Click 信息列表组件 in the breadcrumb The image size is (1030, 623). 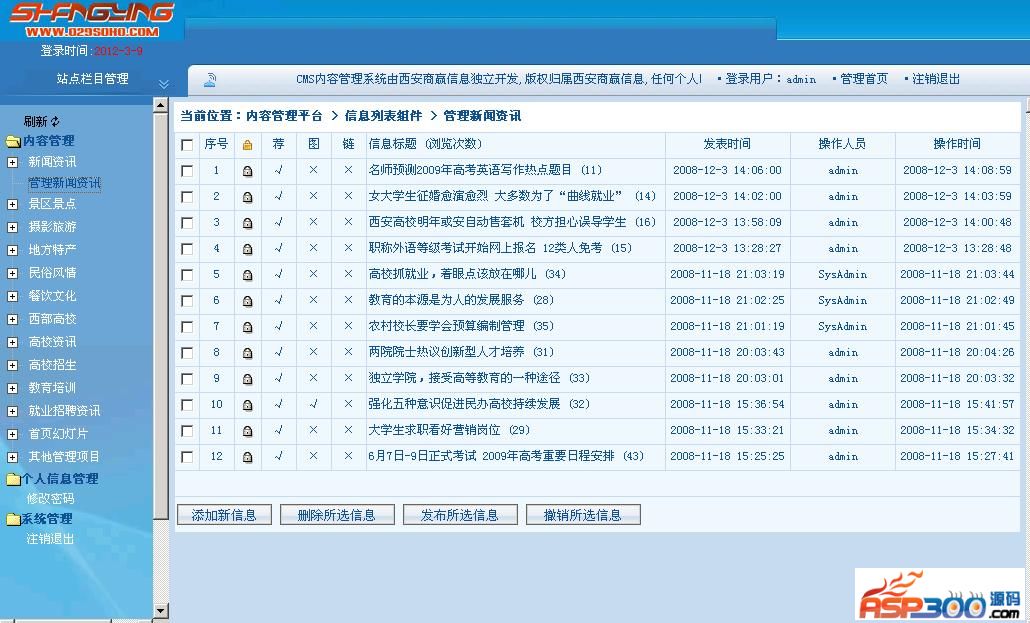tap(384, 116)
